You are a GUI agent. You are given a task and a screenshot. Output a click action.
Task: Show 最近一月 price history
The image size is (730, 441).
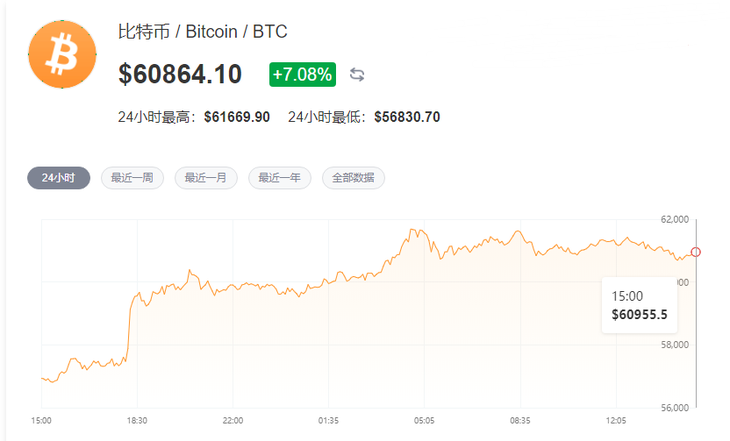(x=205, y=178)
